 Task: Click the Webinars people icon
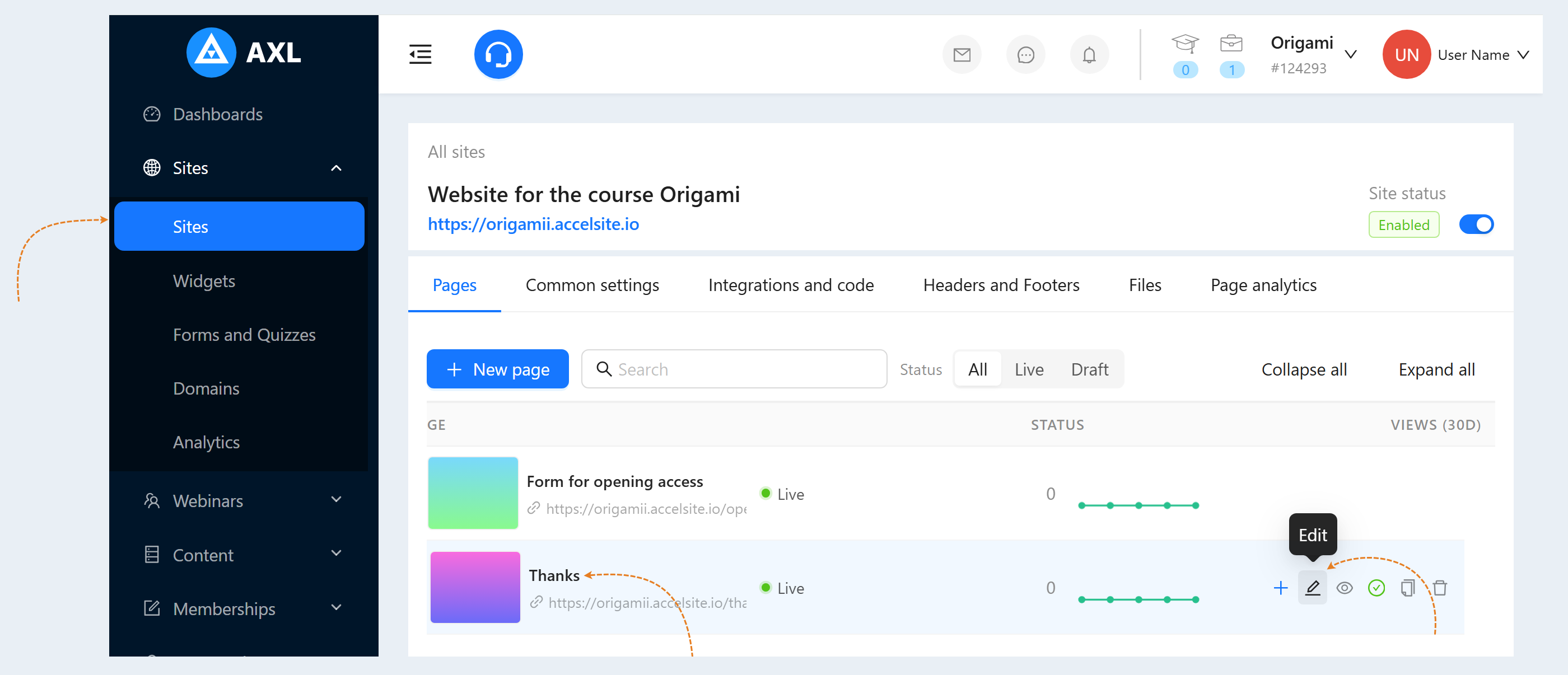152,501
